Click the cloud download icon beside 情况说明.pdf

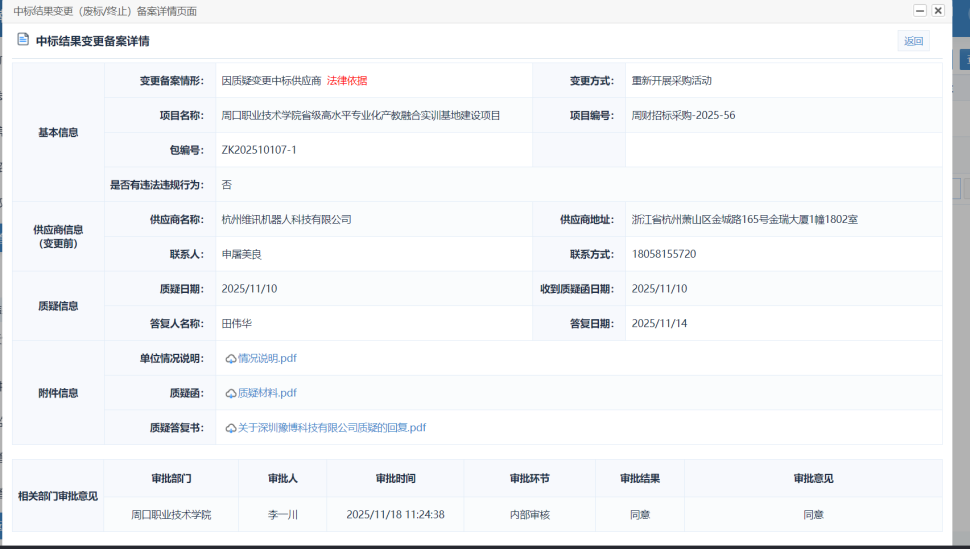(231, 359)
